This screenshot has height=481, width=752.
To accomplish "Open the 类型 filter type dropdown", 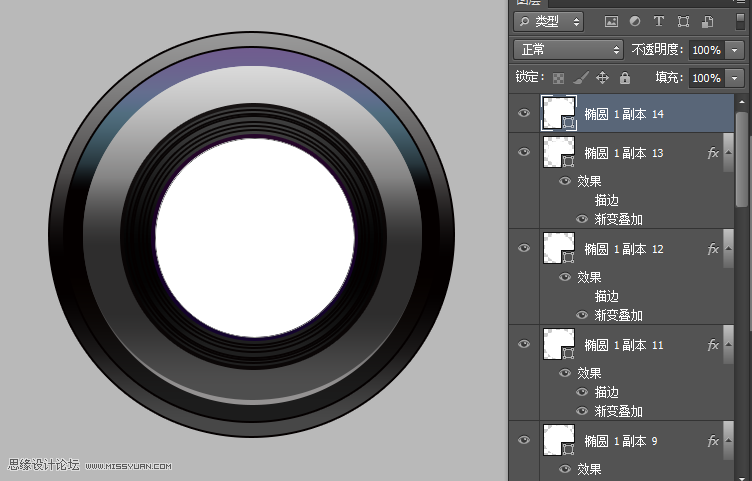I will click(548, 22).
